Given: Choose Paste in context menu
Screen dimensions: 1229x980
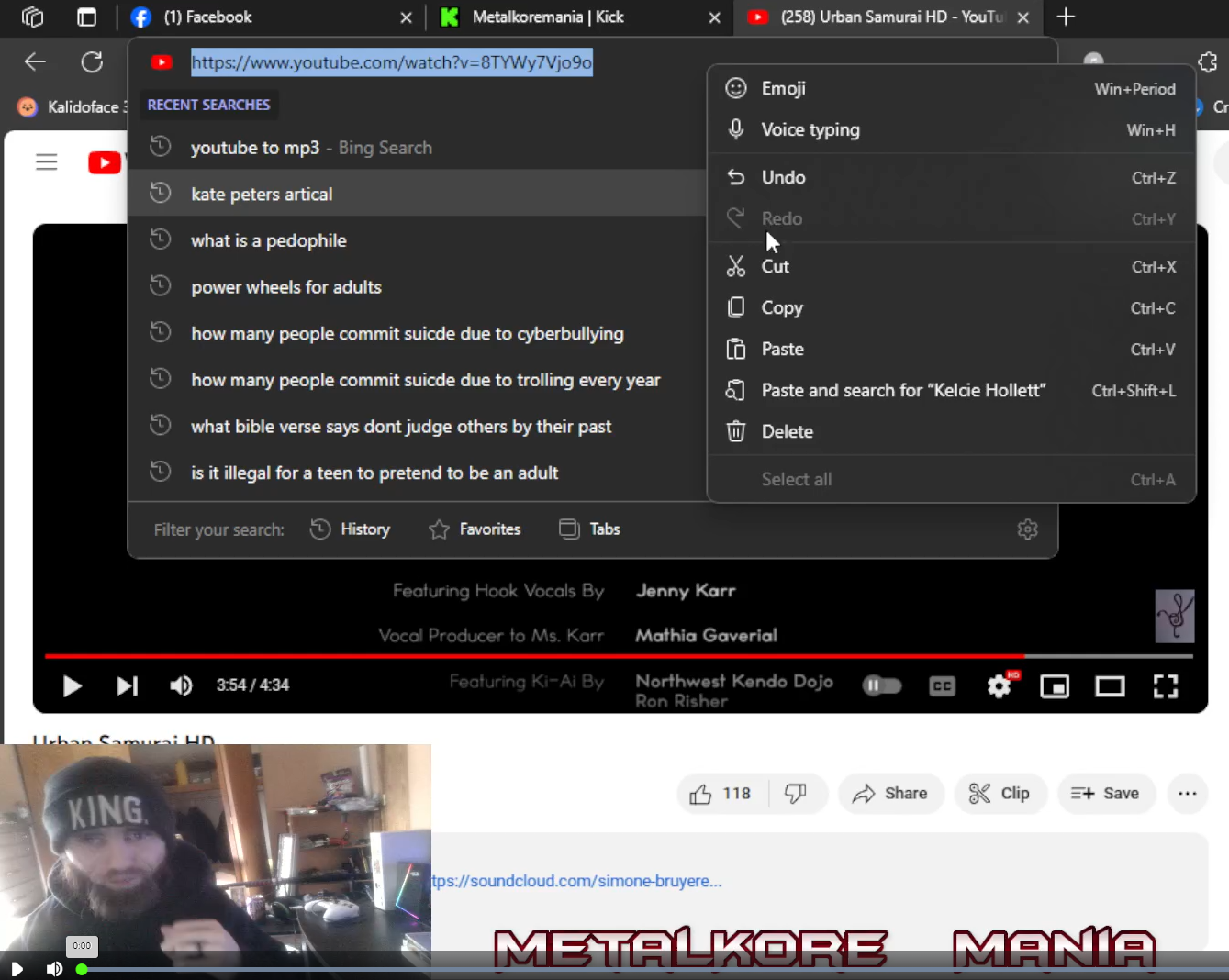Looking at the screenshot, I should 951,350.
